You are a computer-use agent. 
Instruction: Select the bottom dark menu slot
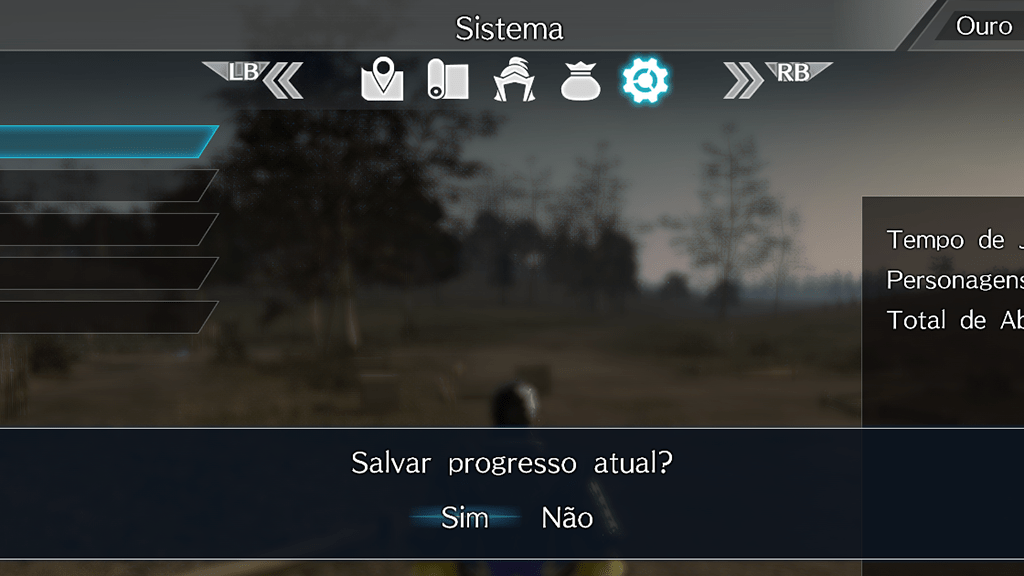click(108, 317)
